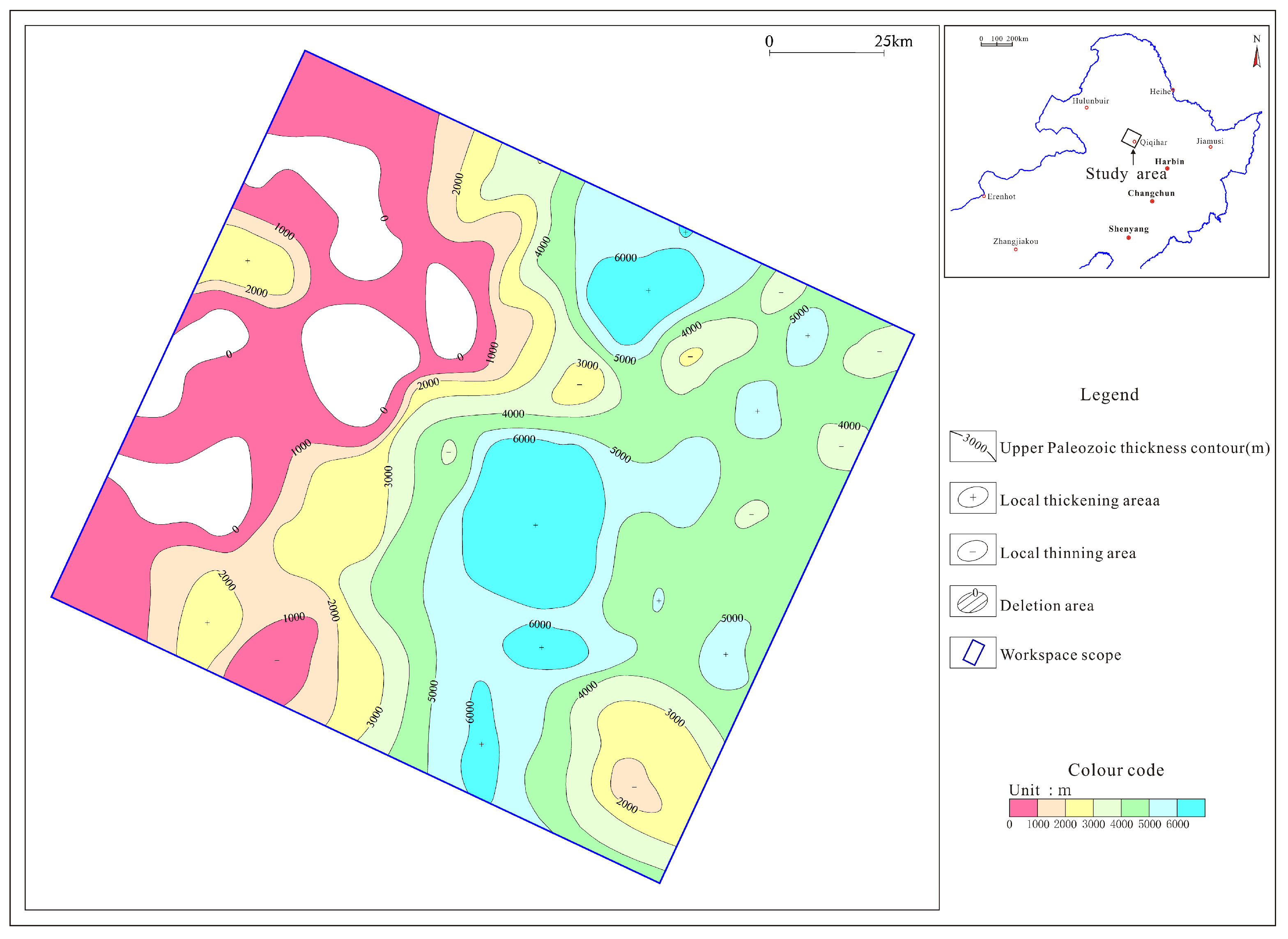Click the yellow 2000–3000 colour swatch
Screen dimensions: 1288x939
click(x=1079, y=808)
